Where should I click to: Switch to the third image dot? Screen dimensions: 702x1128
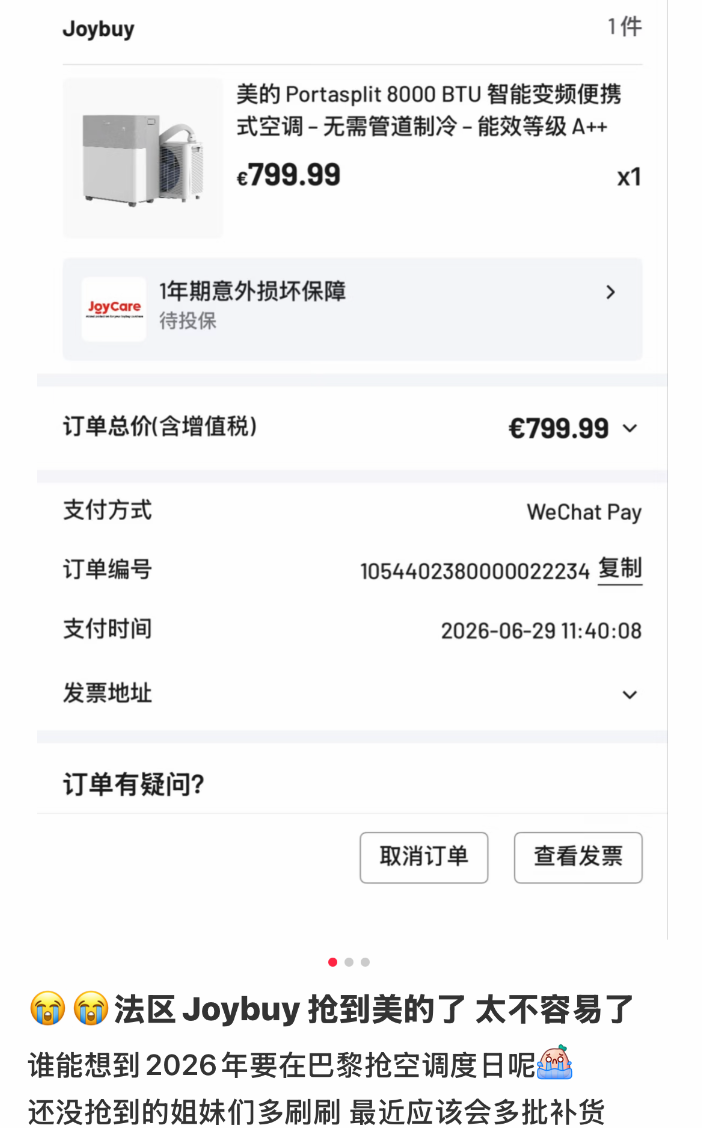click(365, 963)
